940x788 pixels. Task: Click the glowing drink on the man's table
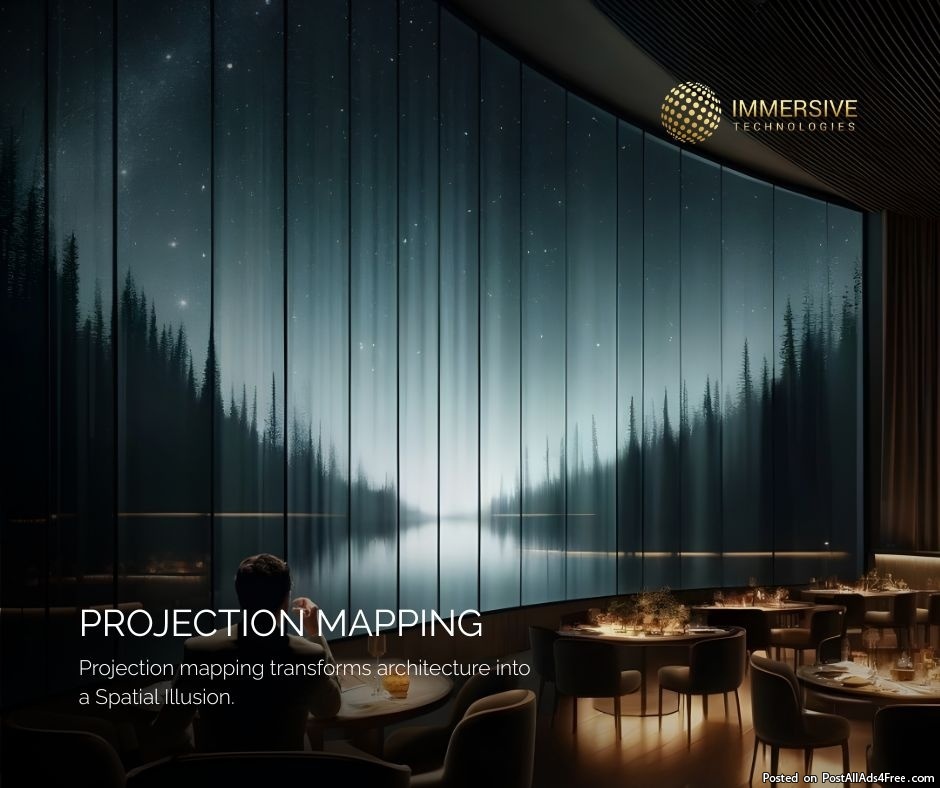coord(397,685)
